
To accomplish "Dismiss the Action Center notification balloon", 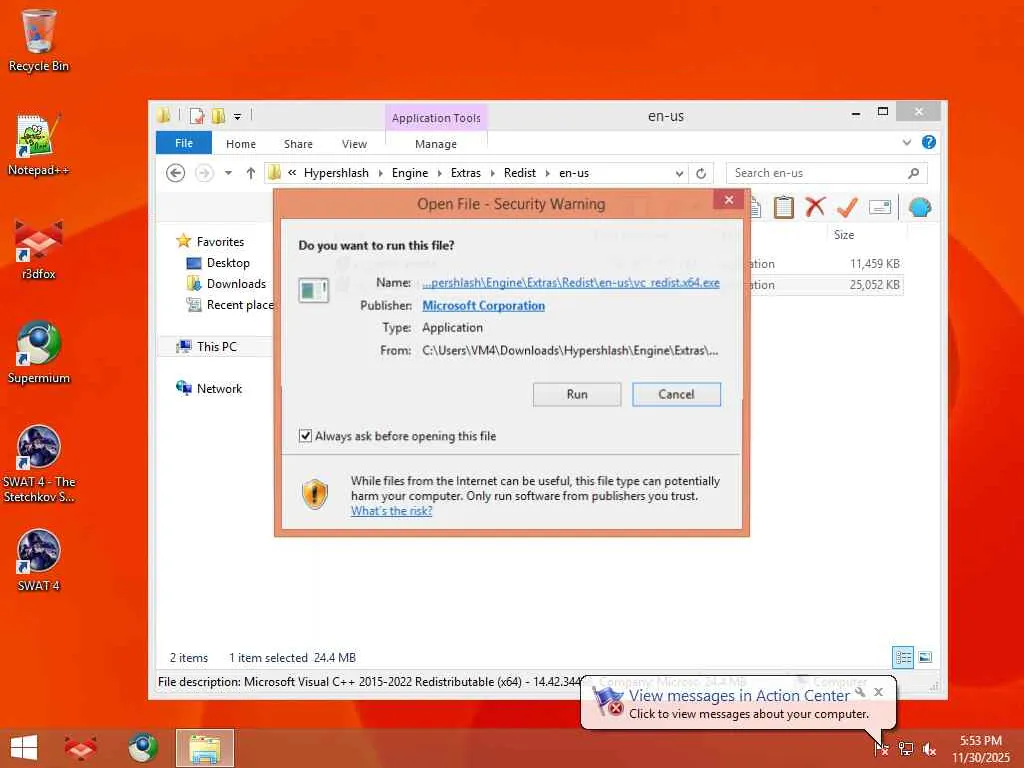I will tap(879, 692).
